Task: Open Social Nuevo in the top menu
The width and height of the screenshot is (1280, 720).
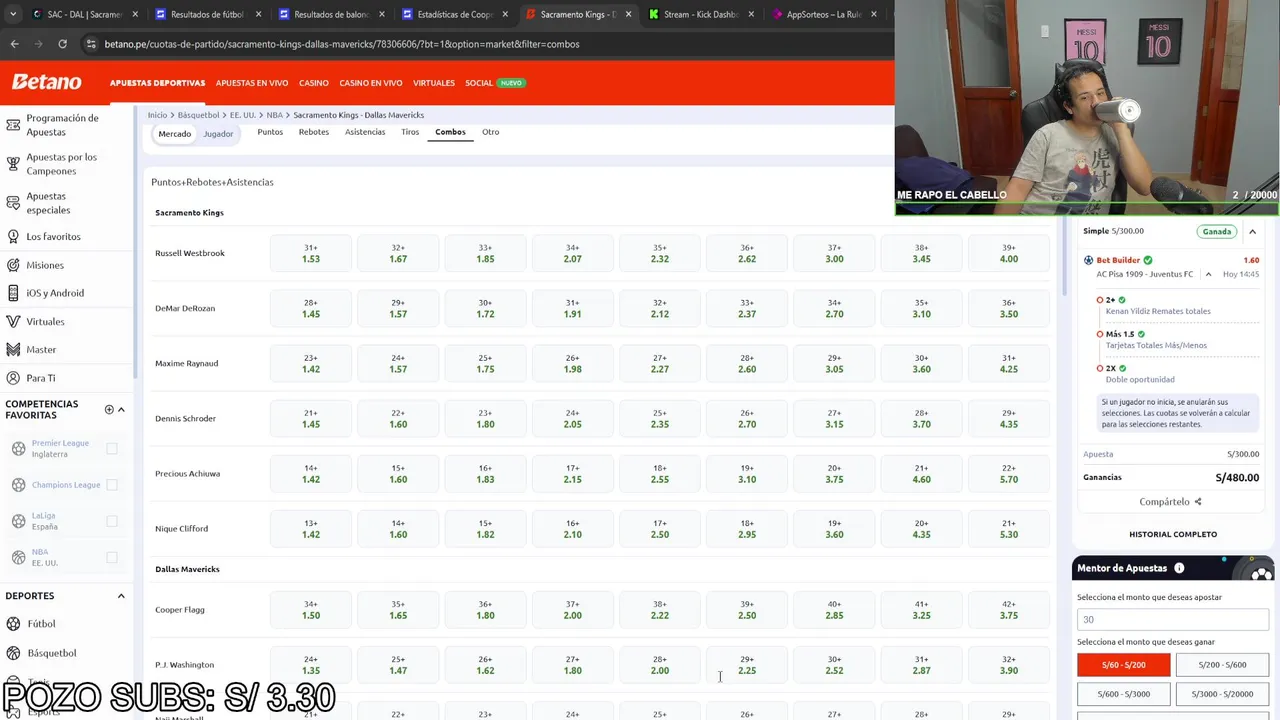Action: coord(495,83)
